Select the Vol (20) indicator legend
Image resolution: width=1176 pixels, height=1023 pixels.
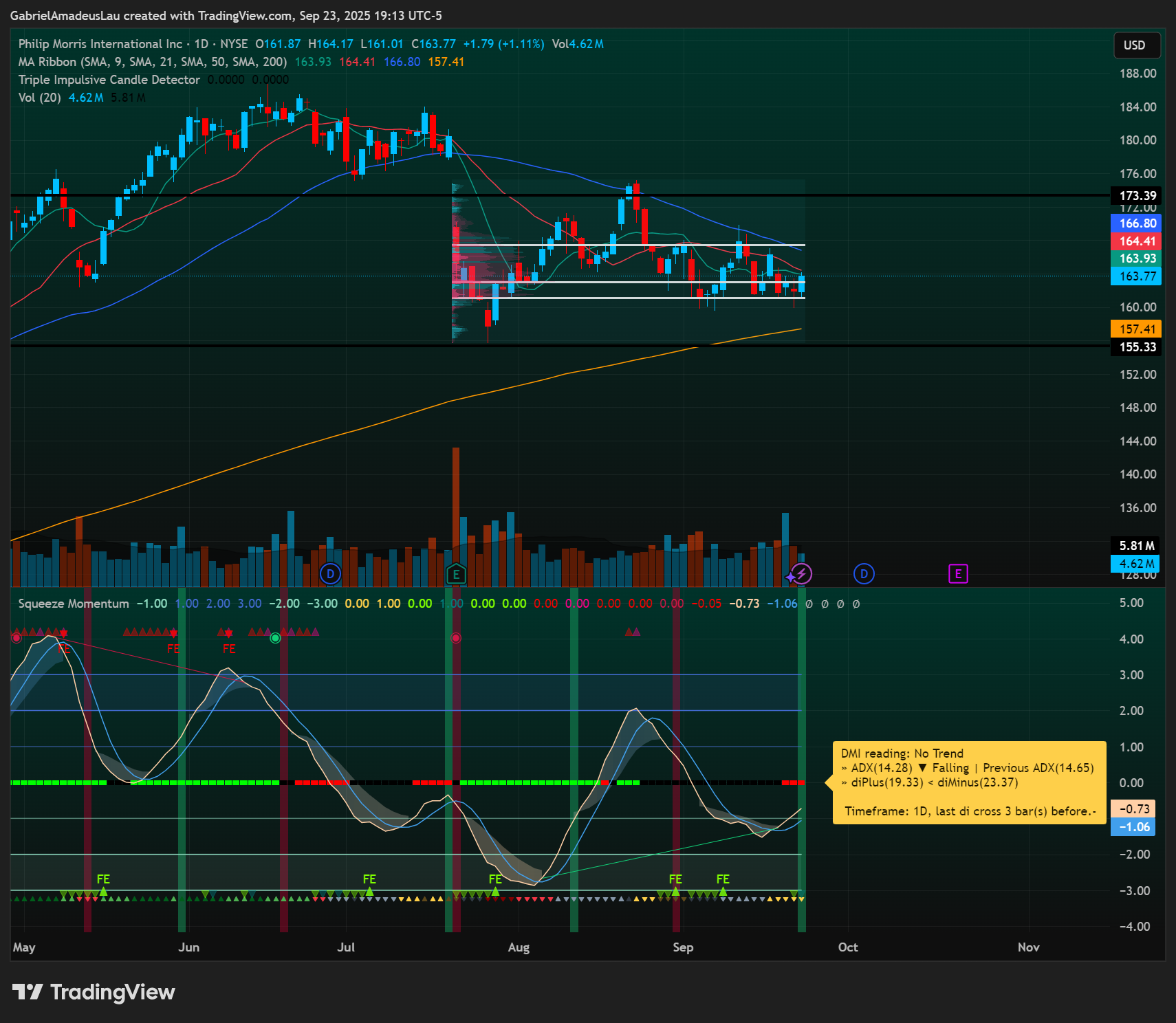coord(40,98)
